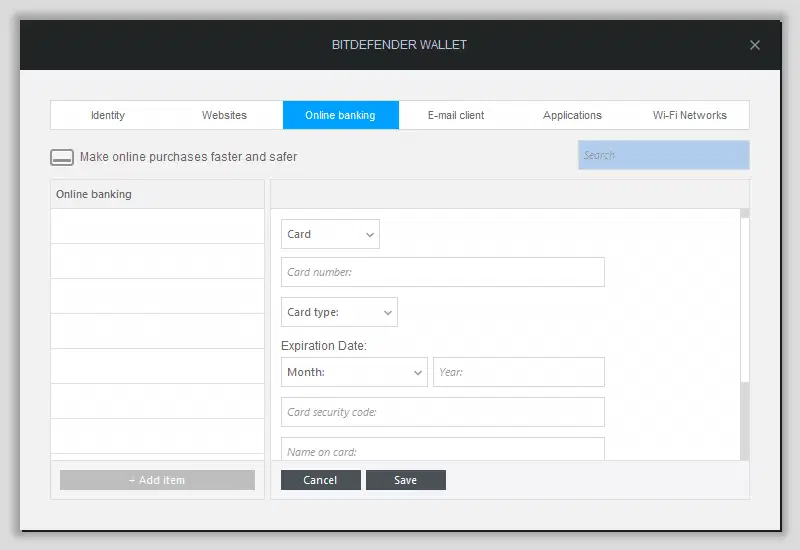Click the credit card icon beside purchases text
The width and height of the screenshot is (800, 550).
62,157
